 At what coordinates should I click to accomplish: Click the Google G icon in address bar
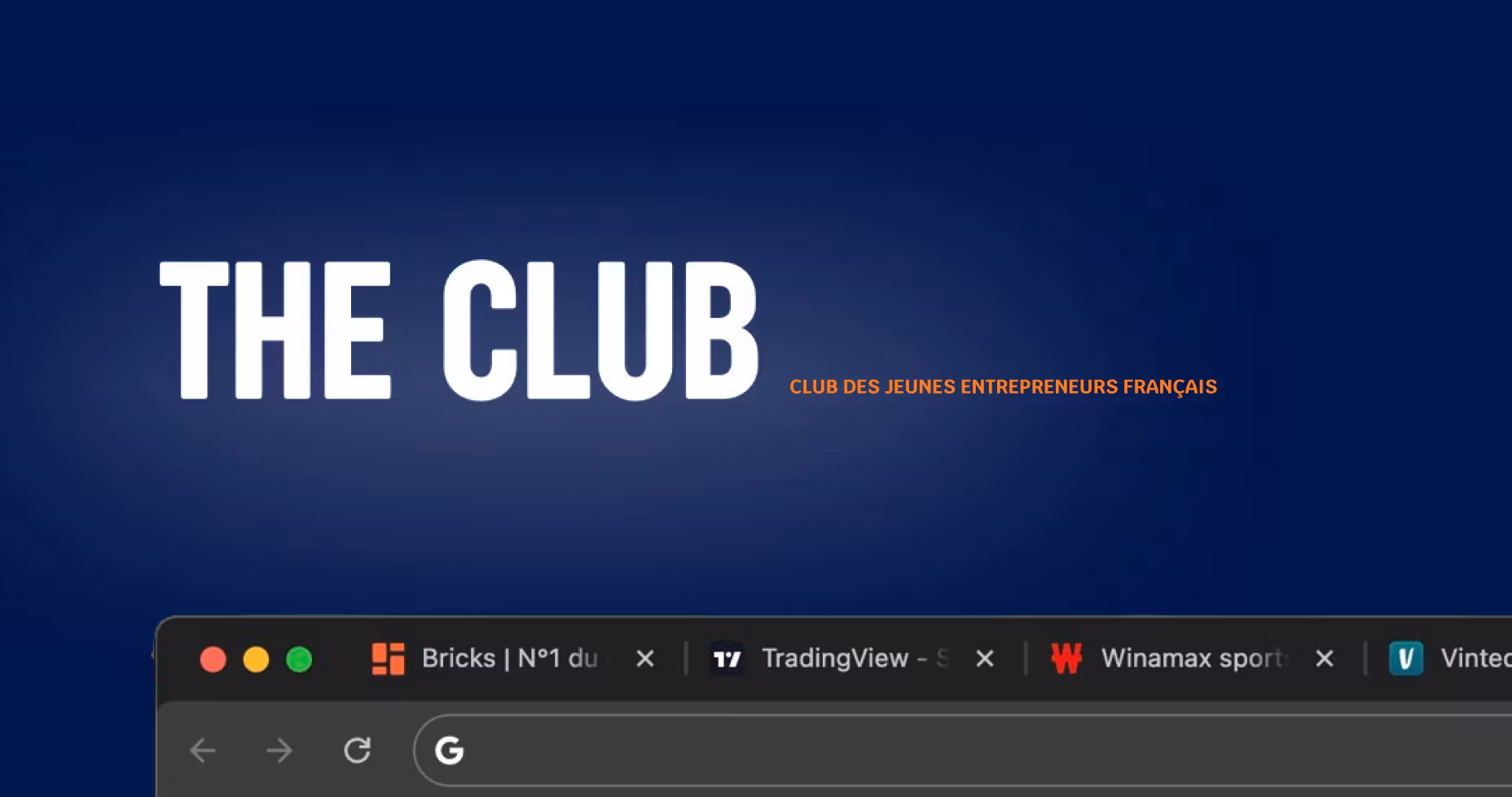click(449, 750)
